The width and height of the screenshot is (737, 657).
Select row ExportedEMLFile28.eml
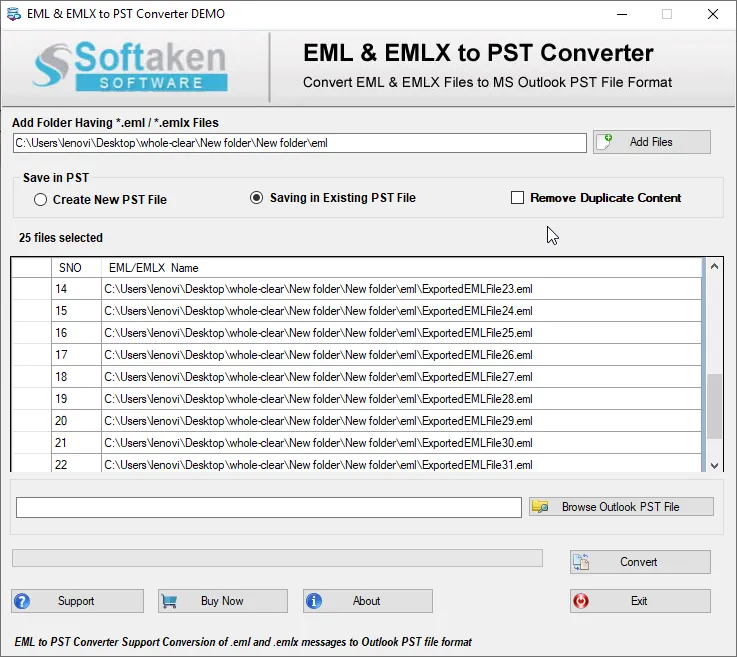tap(357, 399)
